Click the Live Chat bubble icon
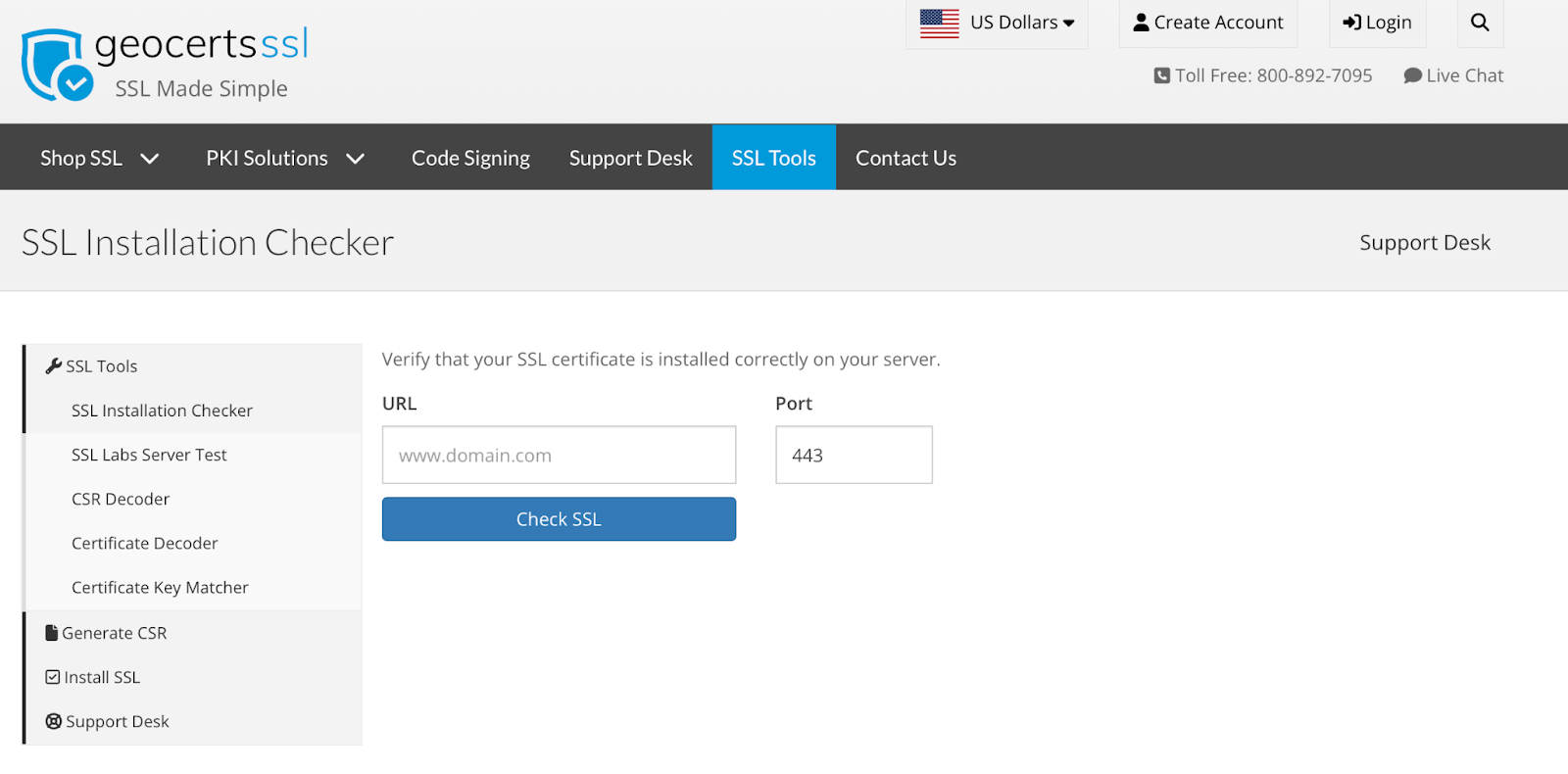The image size is (1568, 774). tap(1412, 75)
